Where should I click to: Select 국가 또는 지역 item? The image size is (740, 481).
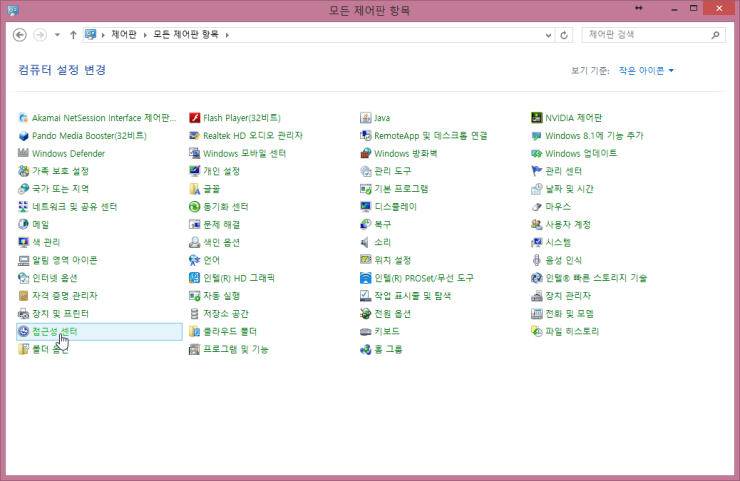(60, 189)
